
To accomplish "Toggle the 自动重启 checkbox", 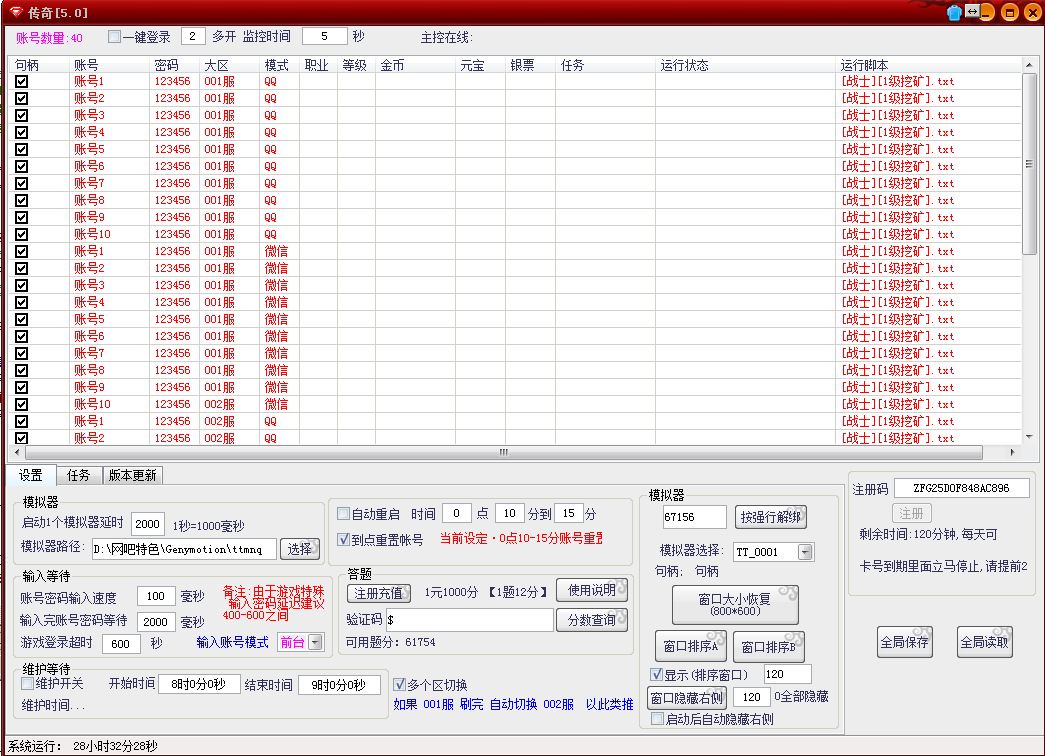I will tap(343, 514).
